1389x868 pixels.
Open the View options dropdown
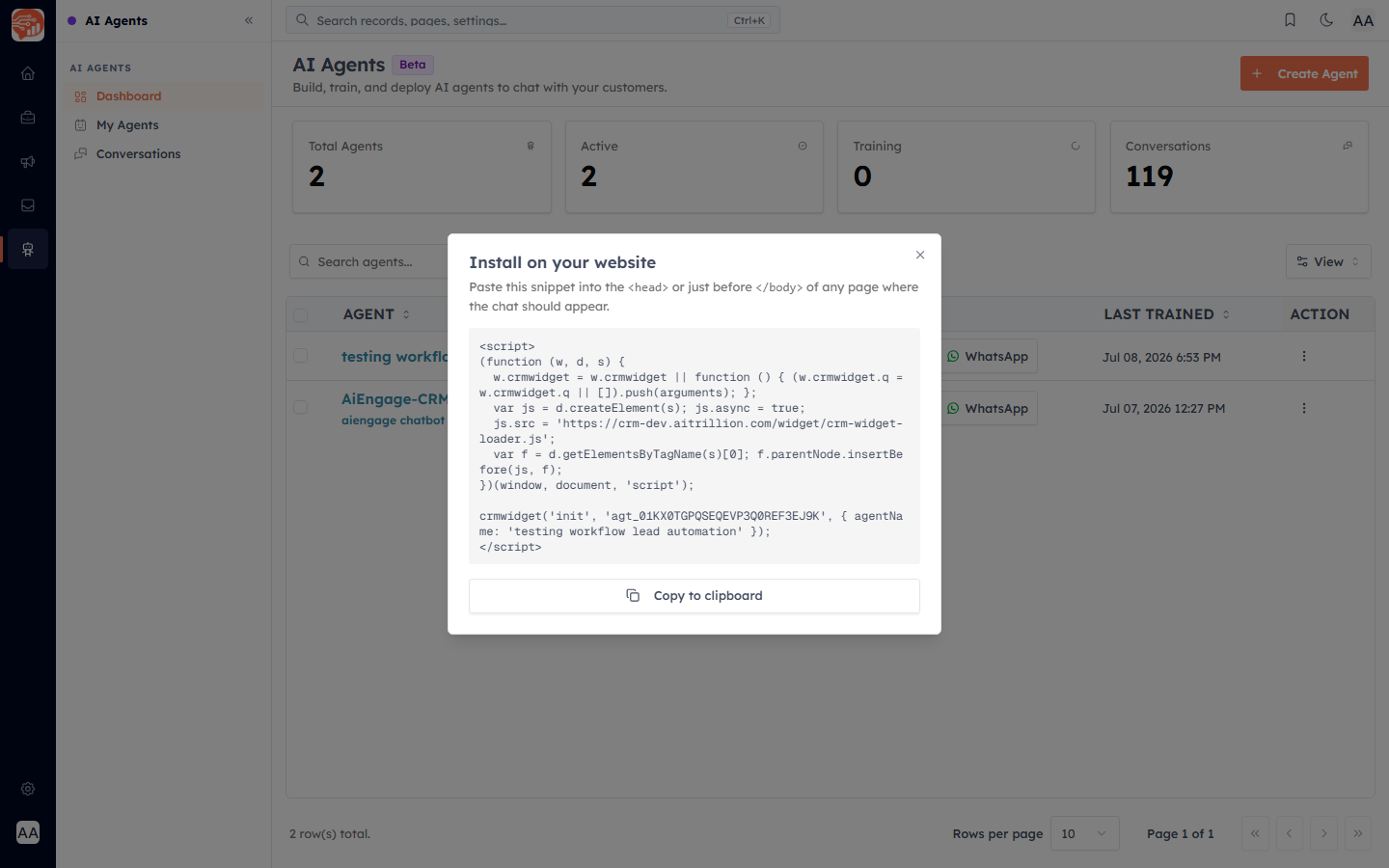1328,261
